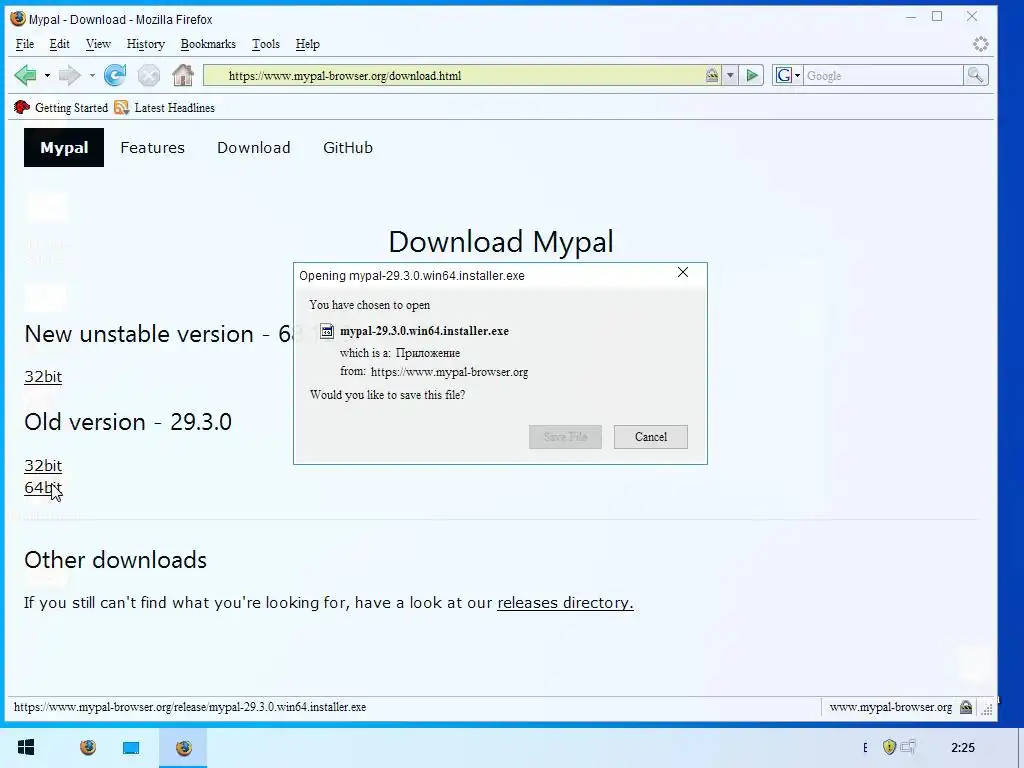Click the status bar security lock icon
The height and width of the screenshot is (768, 1024).
coord(966,707)
